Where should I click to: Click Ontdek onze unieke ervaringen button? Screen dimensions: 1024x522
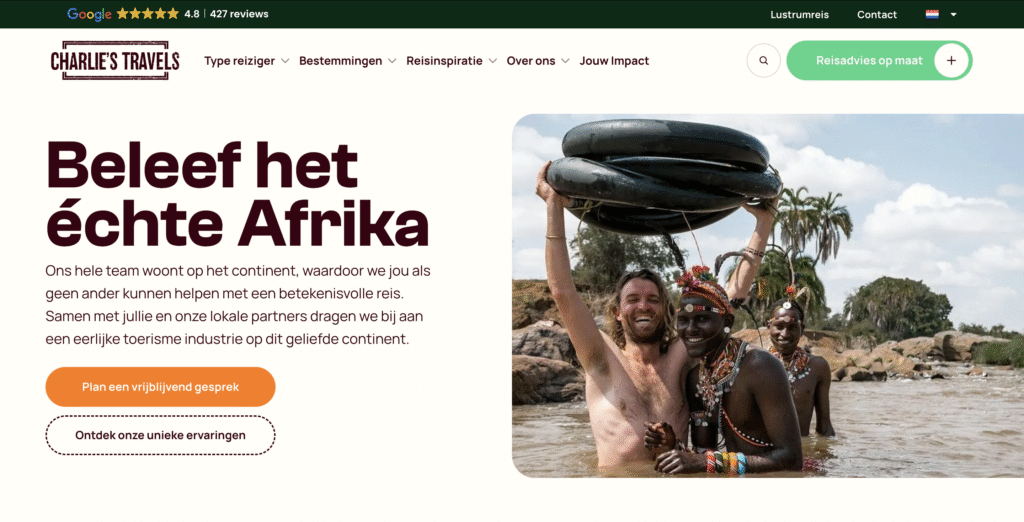[161, 435]
